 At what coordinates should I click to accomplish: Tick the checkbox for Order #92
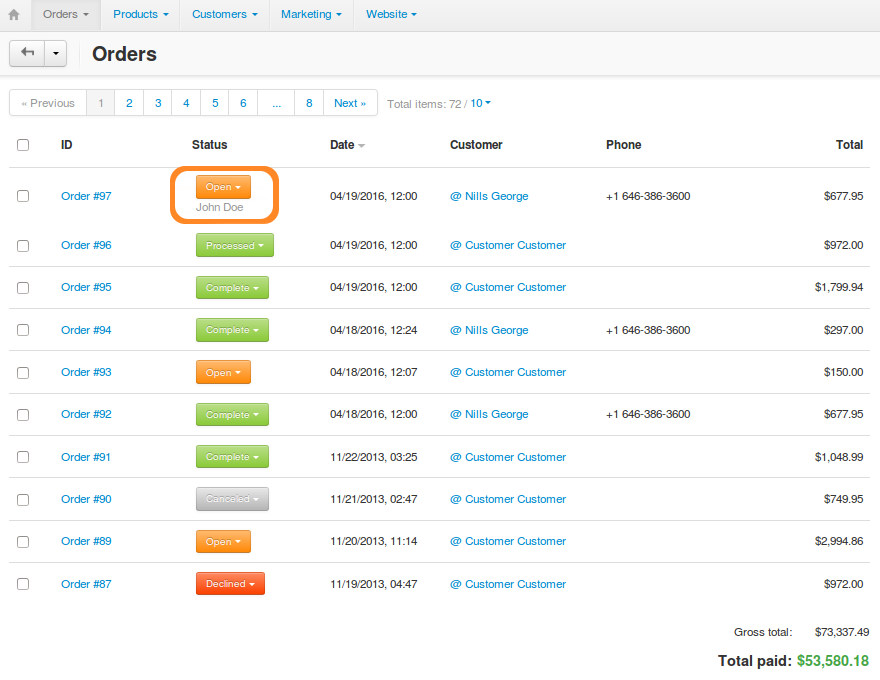(x=23, y=415)
